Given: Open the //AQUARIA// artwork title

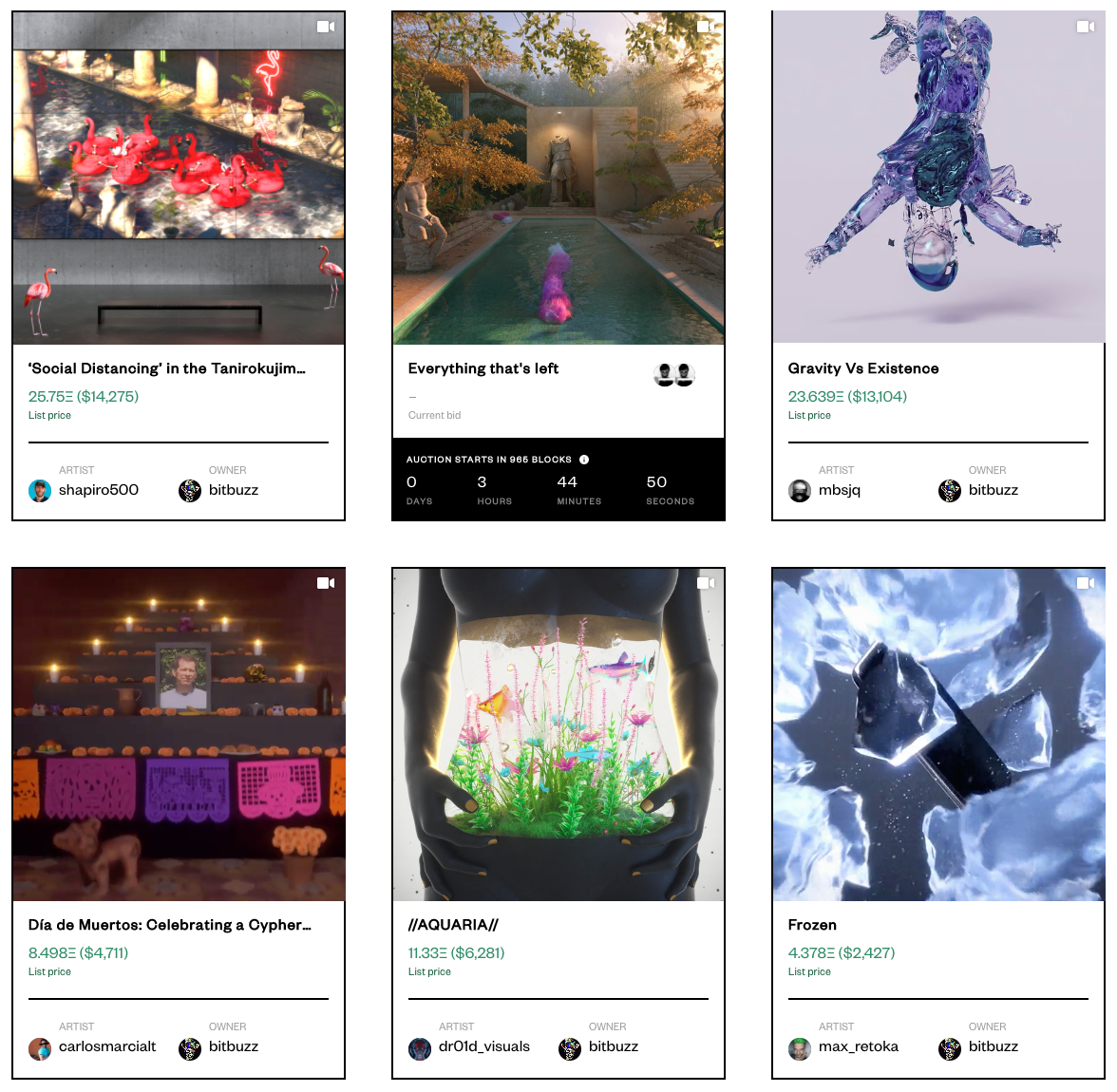Looking at the screenshot, I should click(x=453, y=925).
